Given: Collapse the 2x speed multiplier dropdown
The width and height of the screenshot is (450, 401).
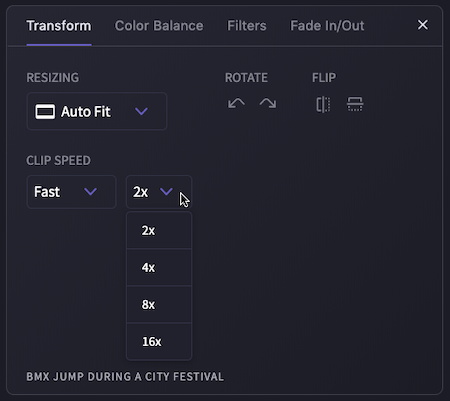Looking at the screenshot, I should (x=159, y=192).
